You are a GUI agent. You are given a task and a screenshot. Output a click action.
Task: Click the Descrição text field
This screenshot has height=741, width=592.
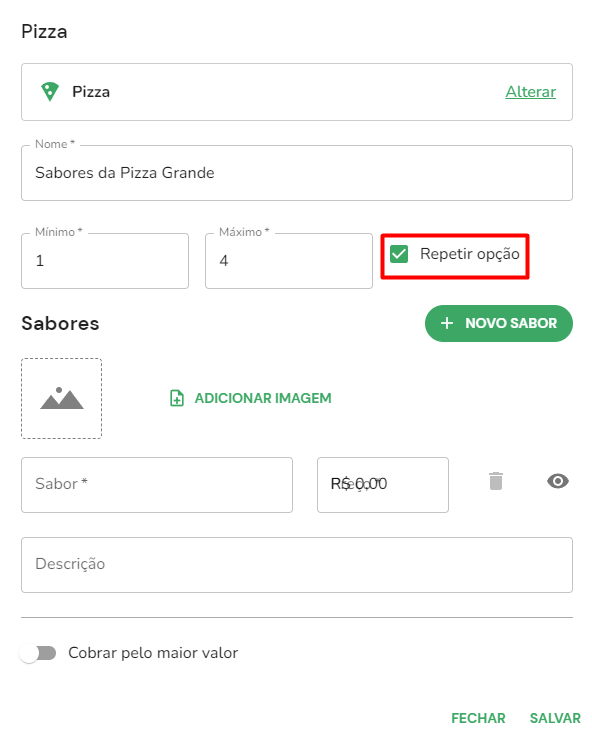click(297, 565)
